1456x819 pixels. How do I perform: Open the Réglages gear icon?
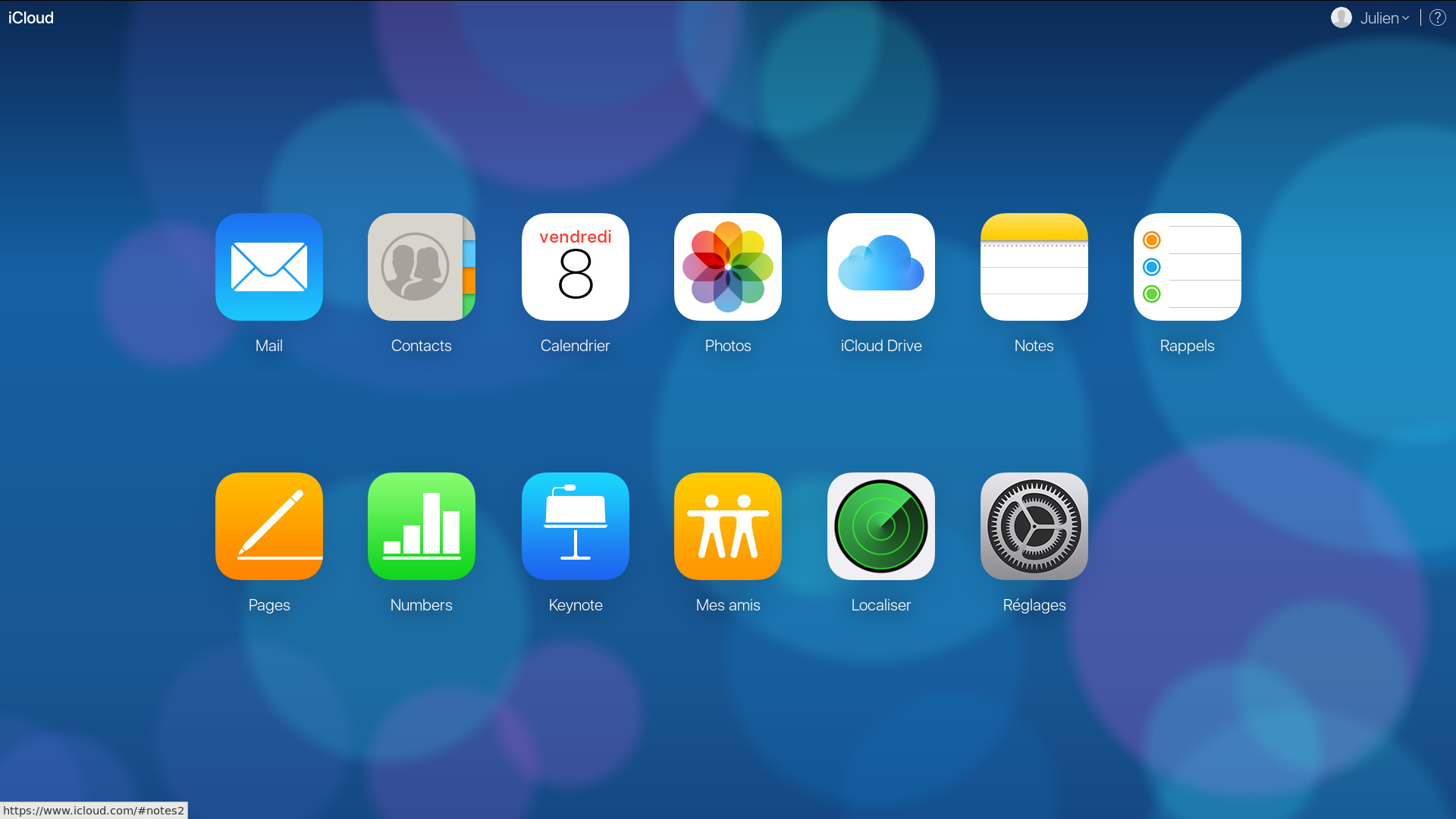(x=1034, y=526)
